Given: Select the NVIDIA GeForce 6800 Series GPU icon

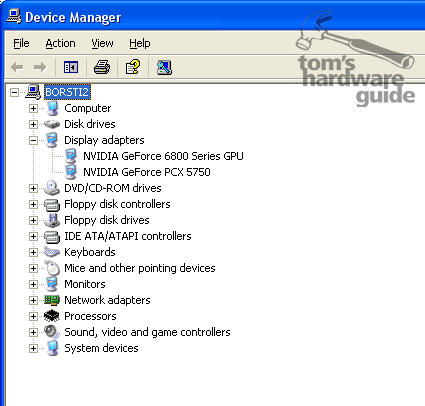Looking at the screenshot, I should 71,156.
